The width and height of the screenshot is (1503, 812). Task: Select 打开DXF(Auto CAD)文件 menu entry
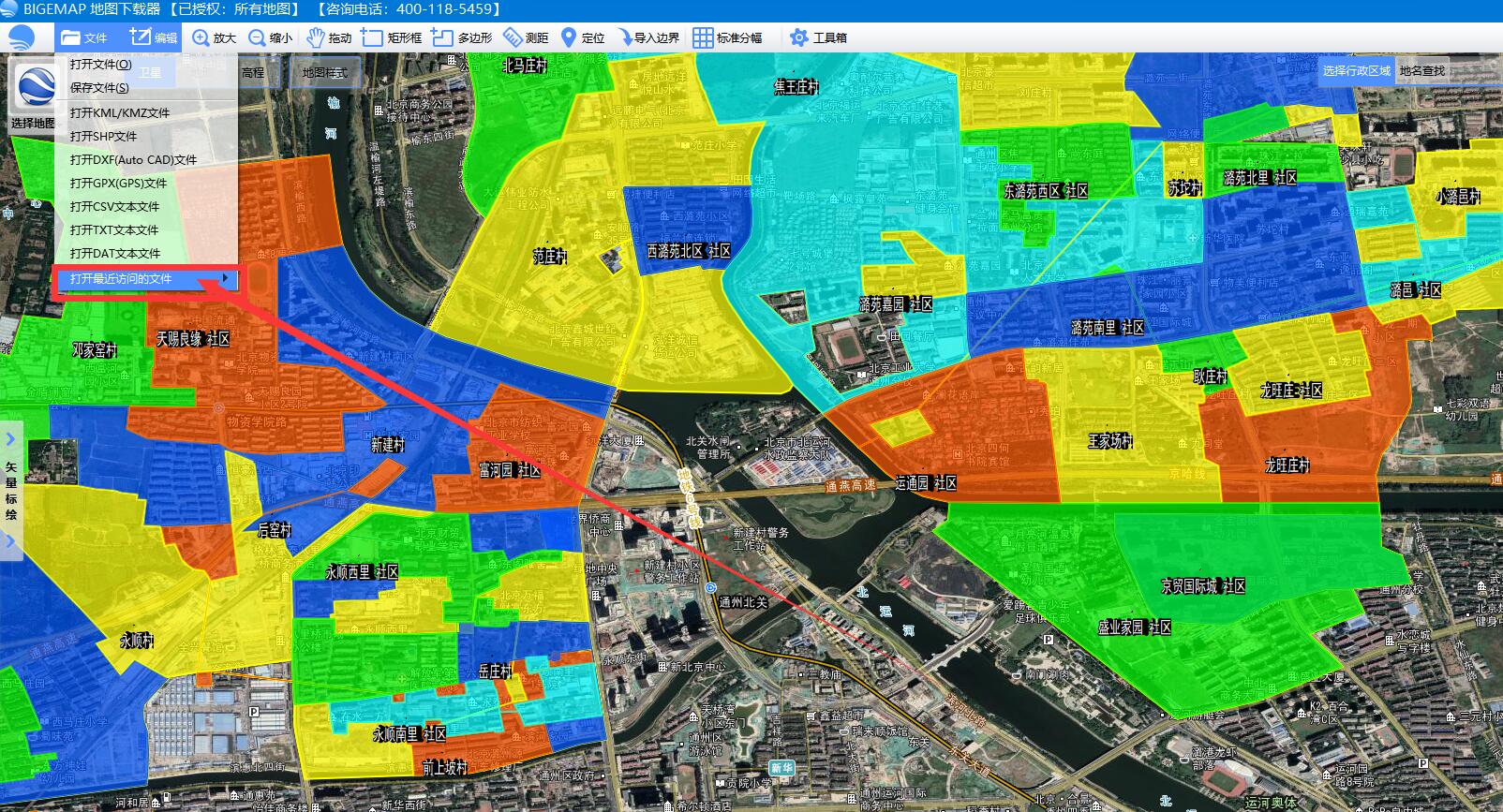point(133,159)
